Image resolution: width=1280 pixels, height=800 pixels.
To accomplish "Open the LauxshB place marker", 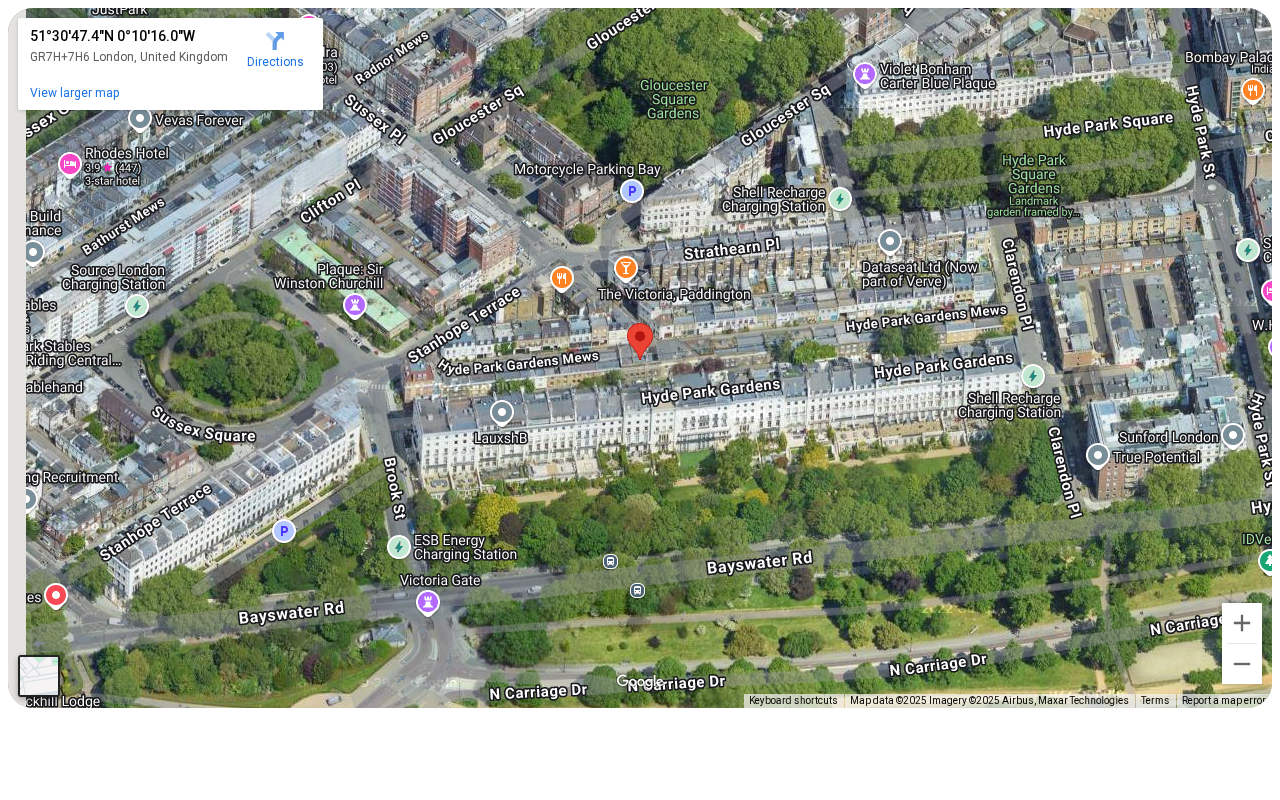I will click(502, 412).
